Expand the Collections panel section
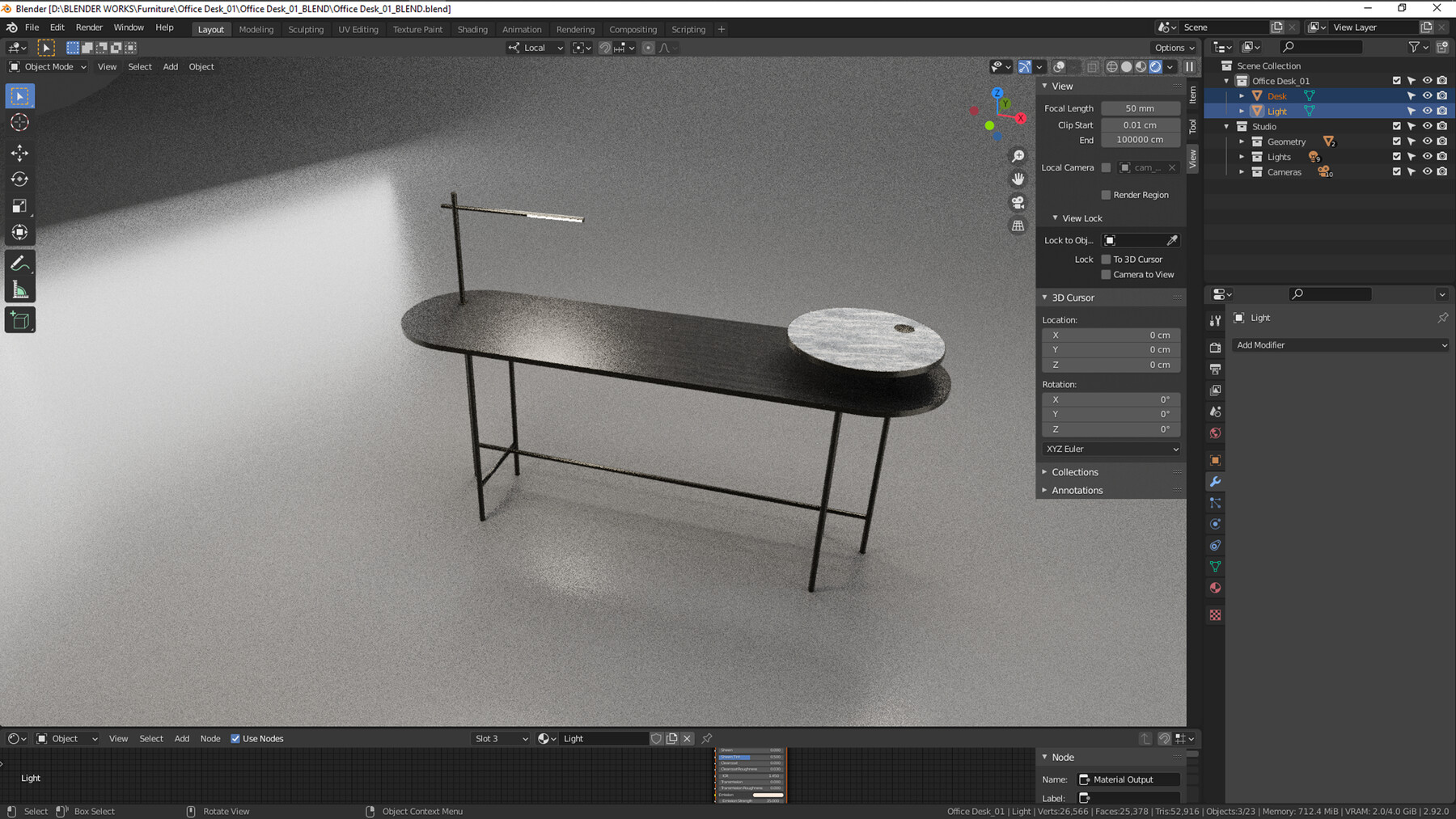1456x819 pixels. [x=1075, y=471]
